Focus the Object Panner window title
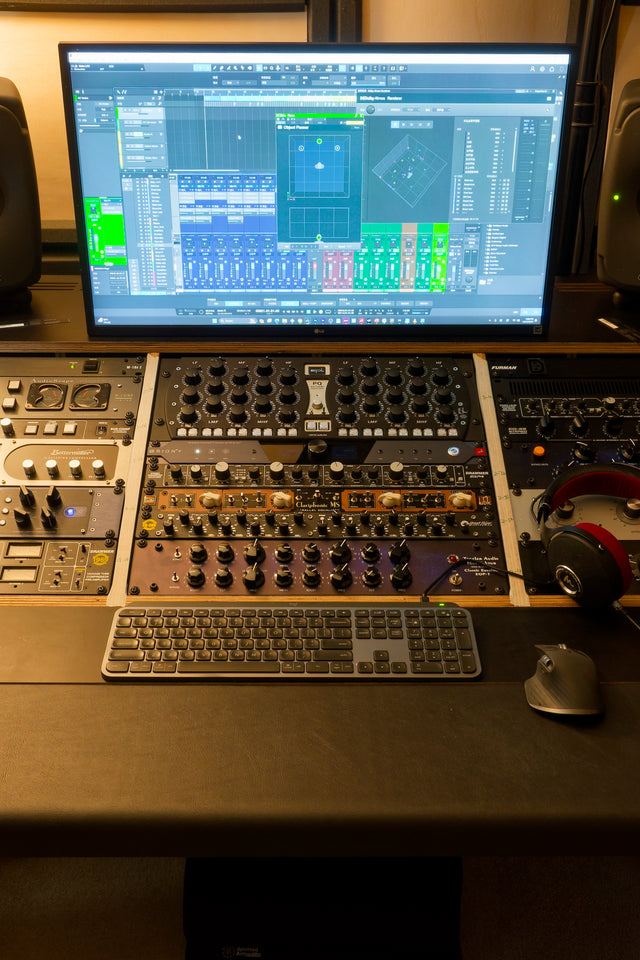Screen dimensions: 640x960 296,127
